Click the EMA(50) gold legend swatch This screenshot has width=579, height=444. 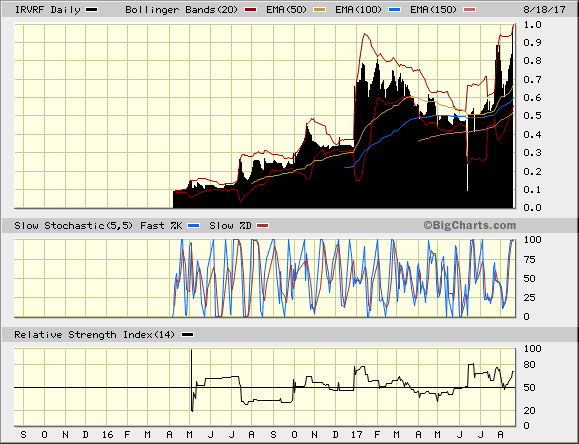tap(320, 10)
